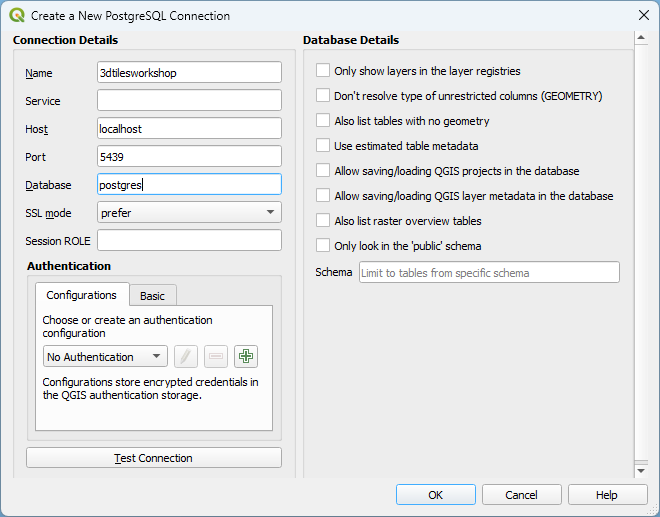
Task: Check Also list raster overview tables
Action: 323,221
